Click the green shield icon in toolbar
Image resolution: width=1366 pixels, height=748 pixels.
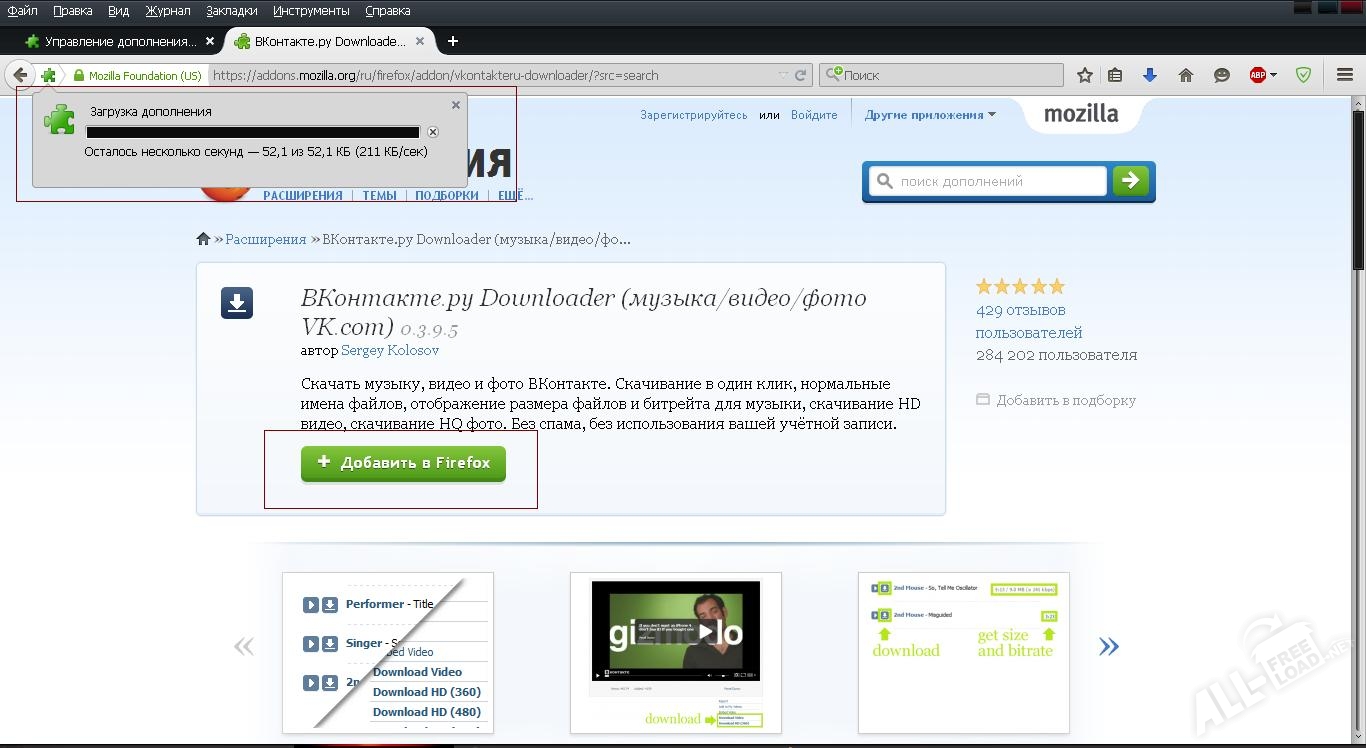(1303, 75)
